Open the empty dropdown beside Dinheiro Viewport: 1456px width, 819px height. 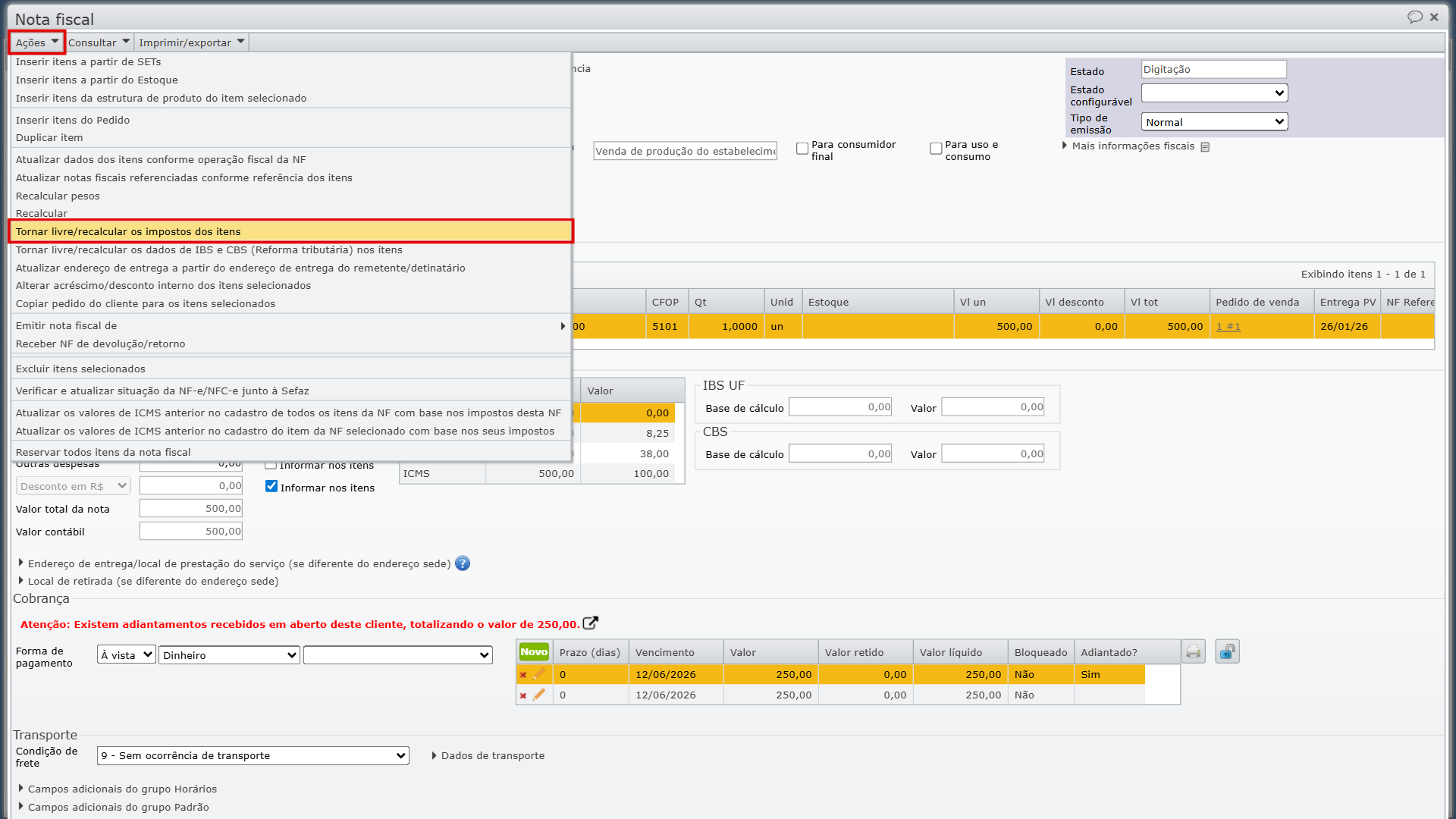(398, 654)
